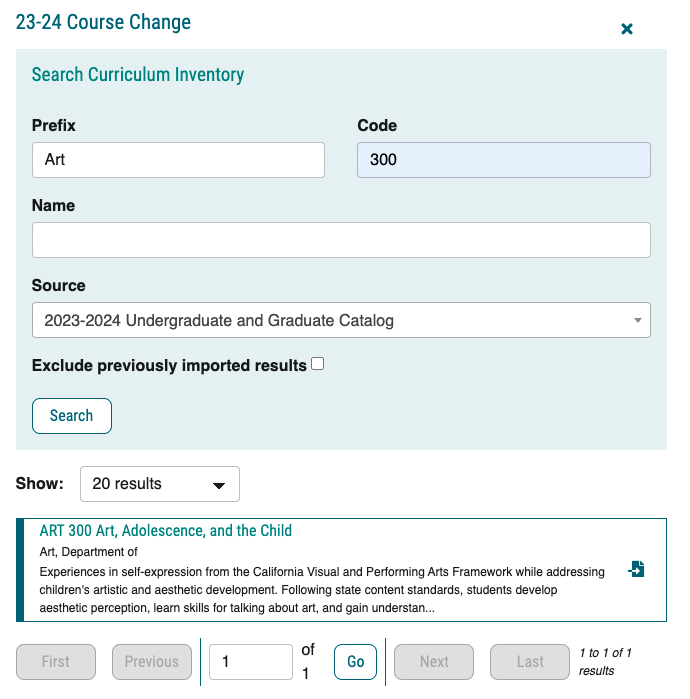Click the Prefix field containing Art
The height and width of the screenshot is (699, 690).
tap(178, 160)
